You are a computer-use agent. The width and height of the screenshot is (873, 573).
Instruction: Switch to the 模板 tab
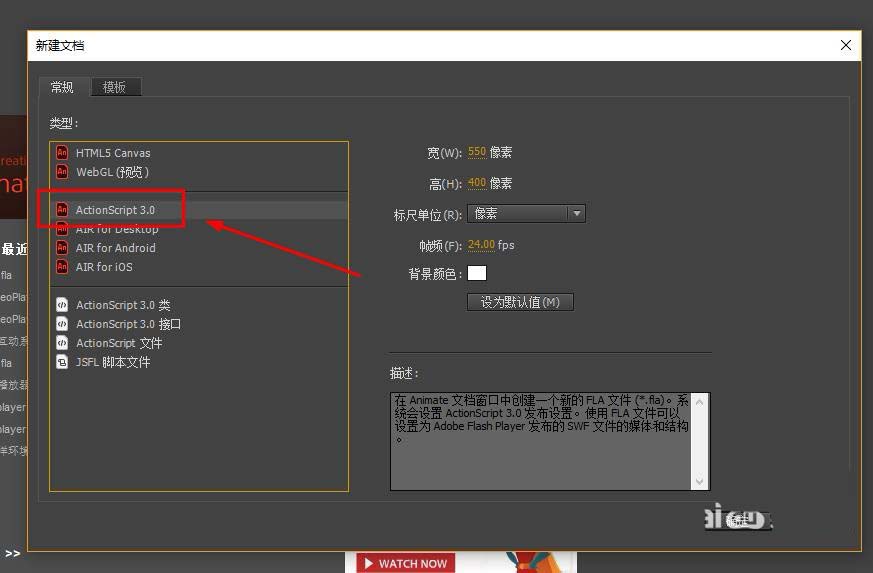point(115,87)
